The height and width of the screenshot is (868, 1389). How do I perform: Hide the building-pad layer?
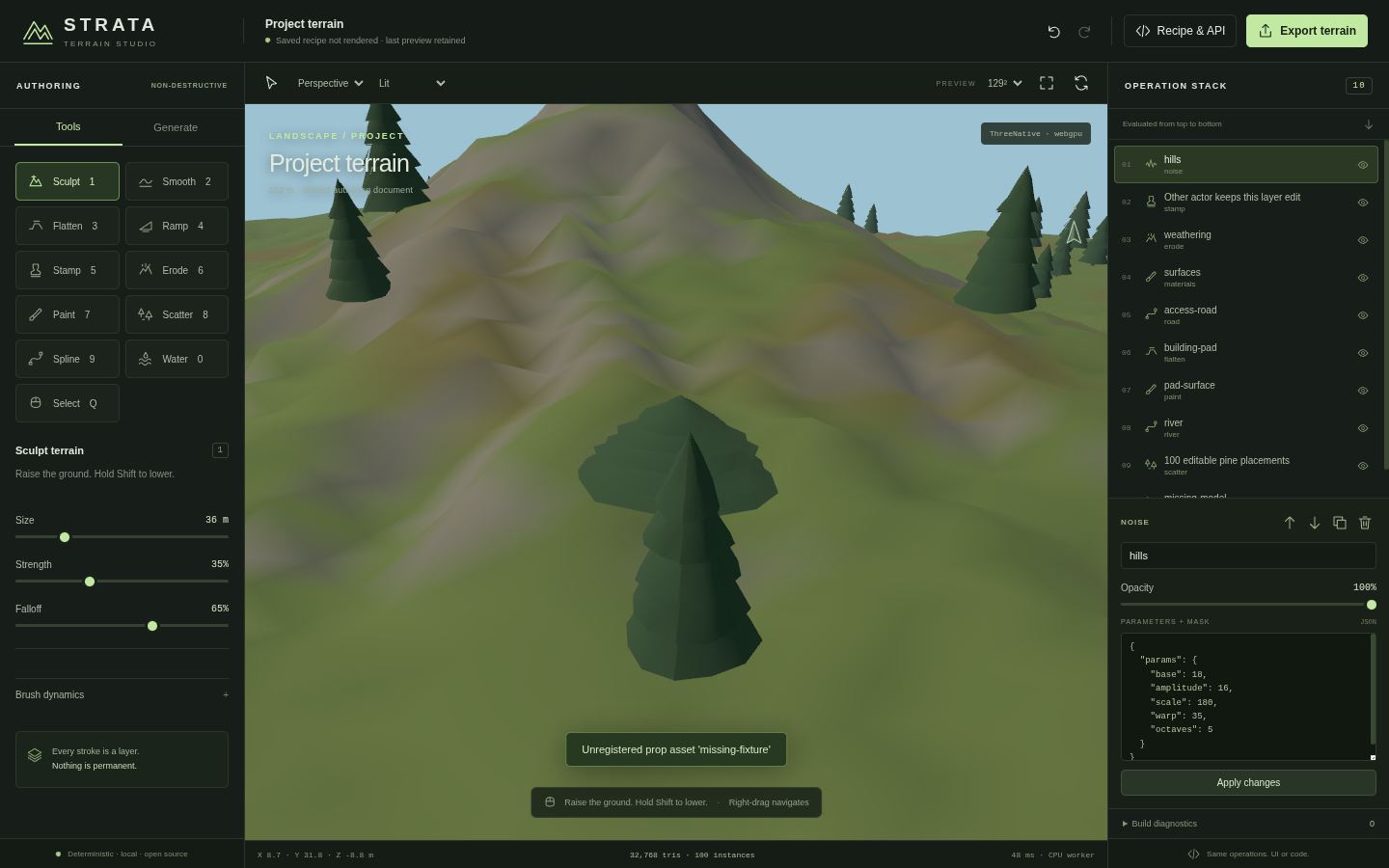click(x=1363, y=353)
